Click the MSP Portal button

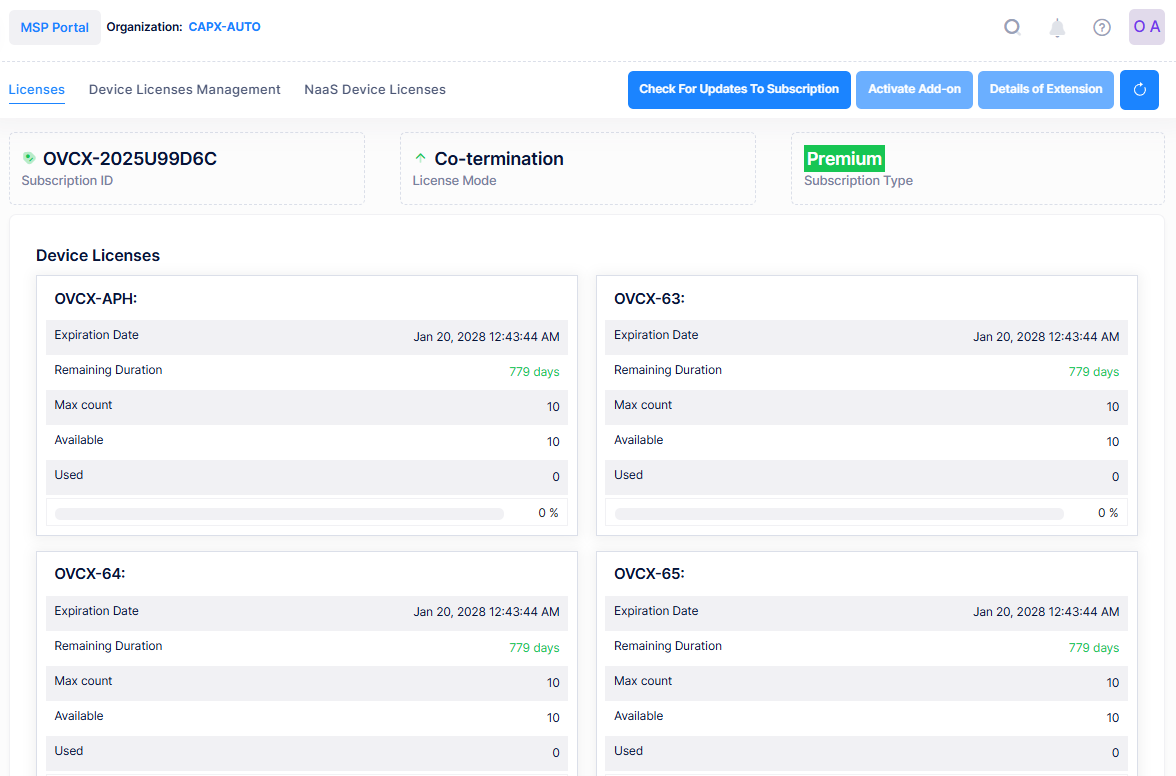pyautogui.click(x=55, y=28)
